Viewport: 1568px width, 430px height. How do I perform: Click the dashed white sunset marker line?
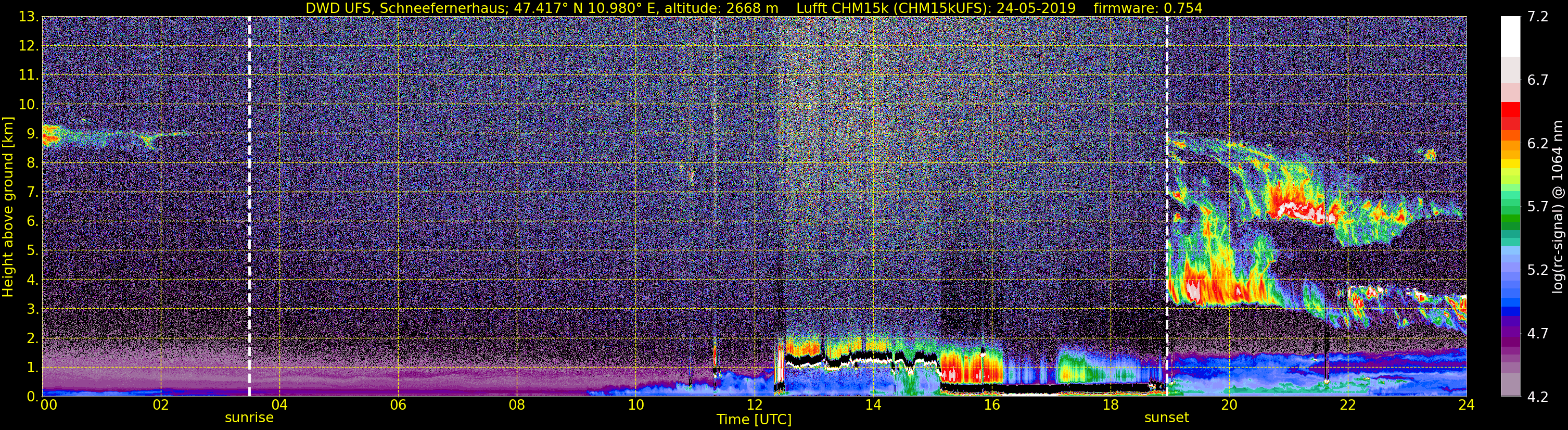(1167, 207)
